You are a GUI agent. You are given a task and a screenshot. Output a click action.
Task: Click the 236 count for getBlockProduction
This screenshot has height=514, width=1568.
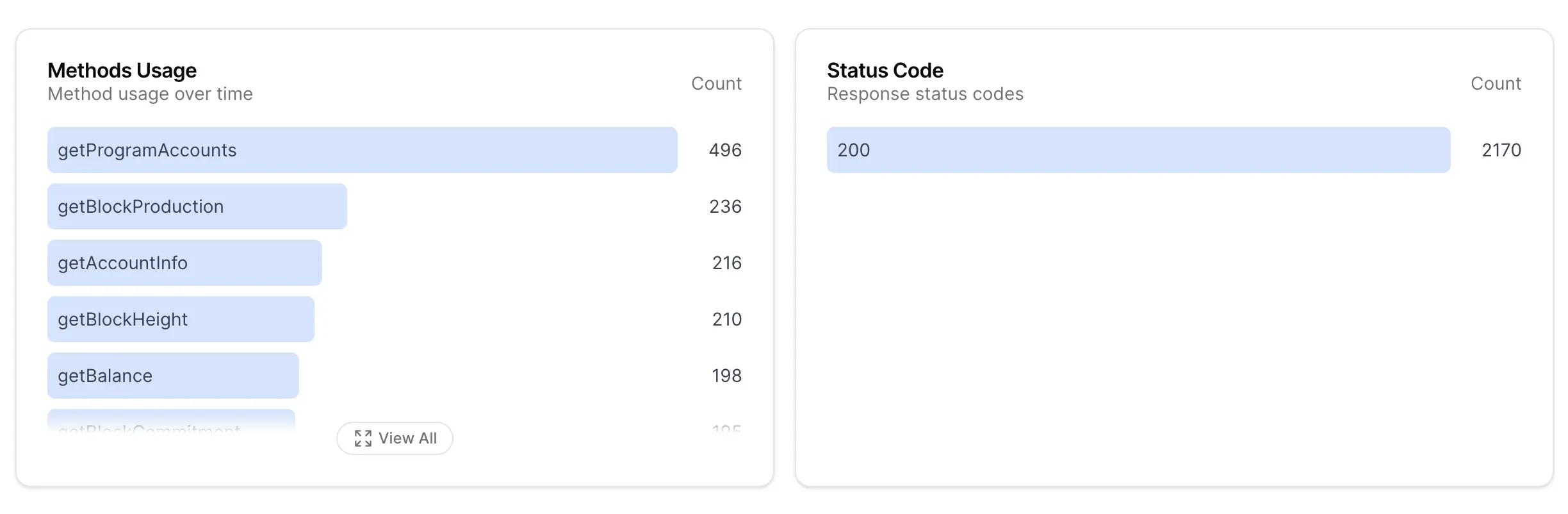coord(725,206)
